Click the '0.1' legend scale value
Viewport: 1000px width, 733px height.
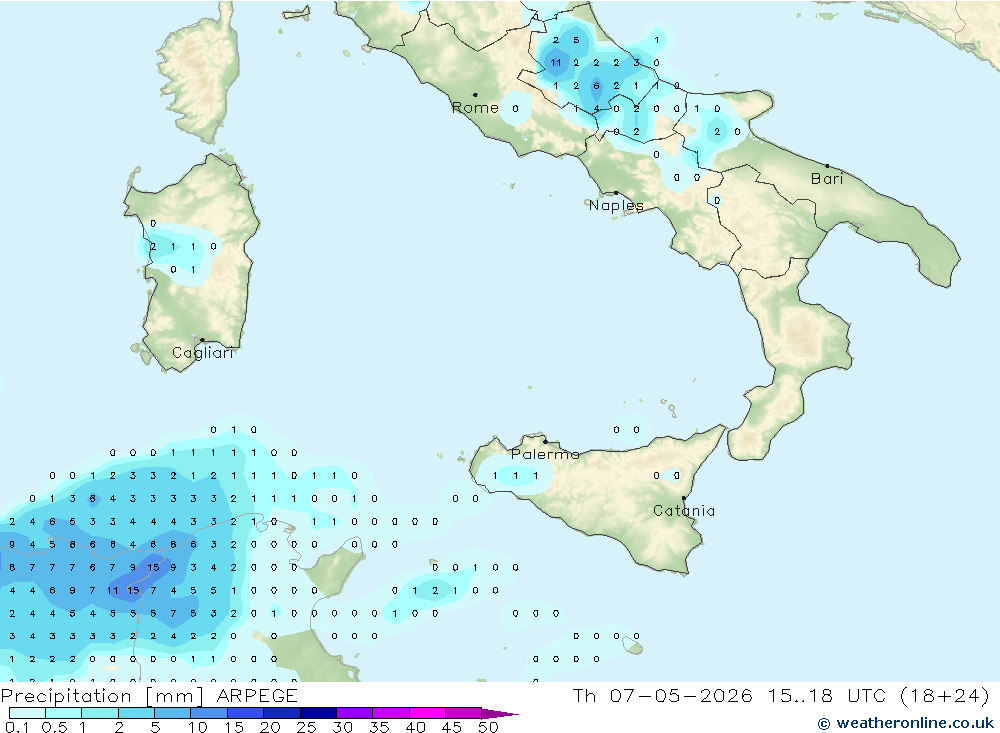coord(17,727)
